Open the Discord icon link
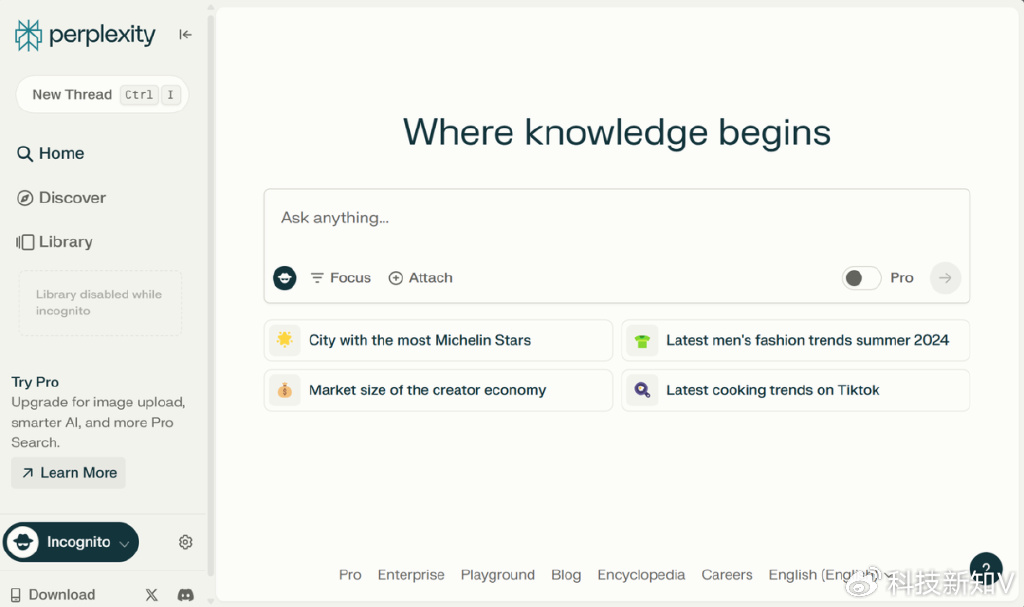 click(185, 595)
